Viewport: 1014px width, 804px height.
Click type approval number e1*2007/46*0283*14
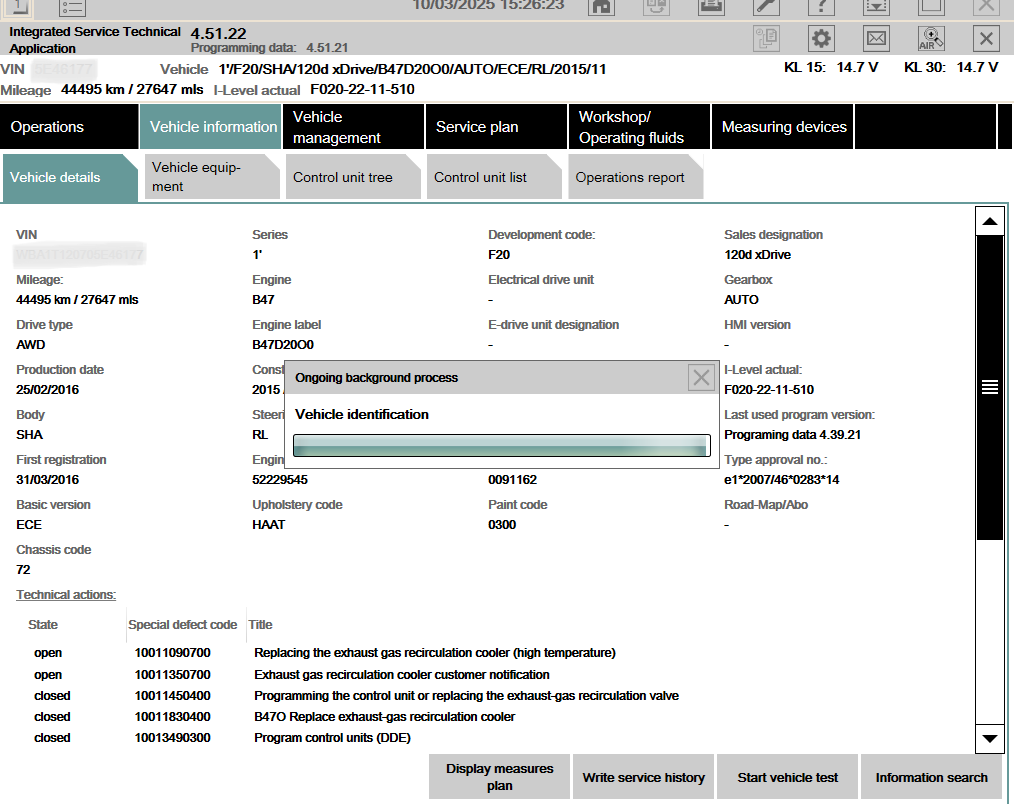[x=781, y=480]
